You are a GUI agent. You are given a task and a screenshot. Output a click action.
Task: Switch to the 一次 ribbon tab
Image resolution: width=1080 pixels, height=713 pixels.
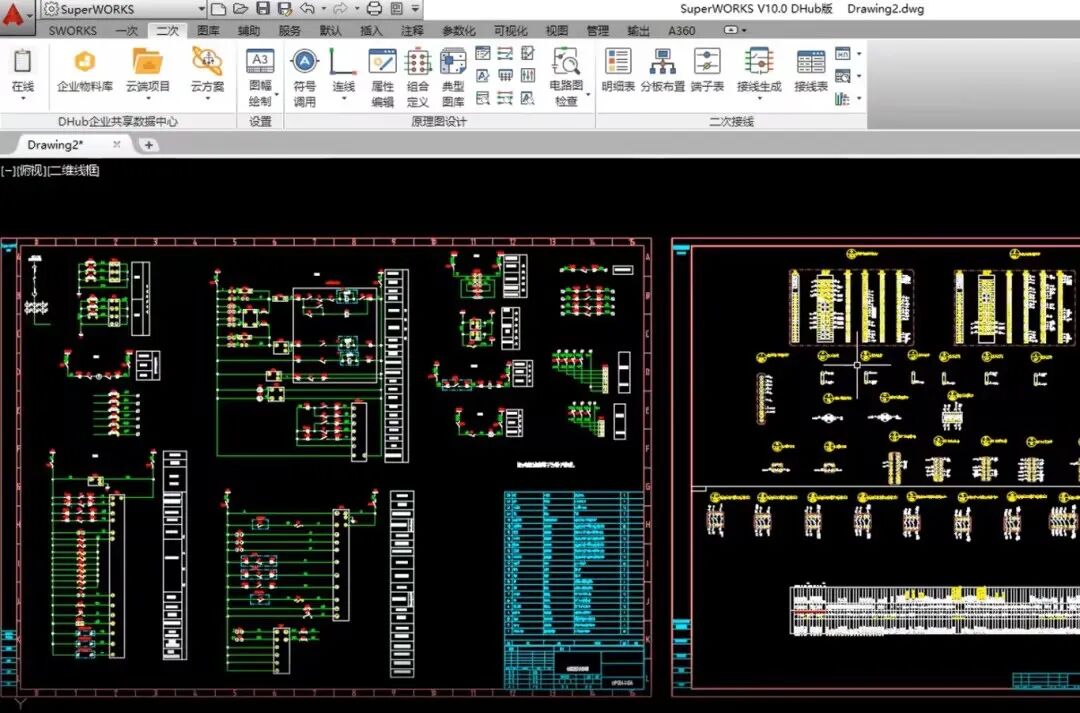click(x=126, y=31)
